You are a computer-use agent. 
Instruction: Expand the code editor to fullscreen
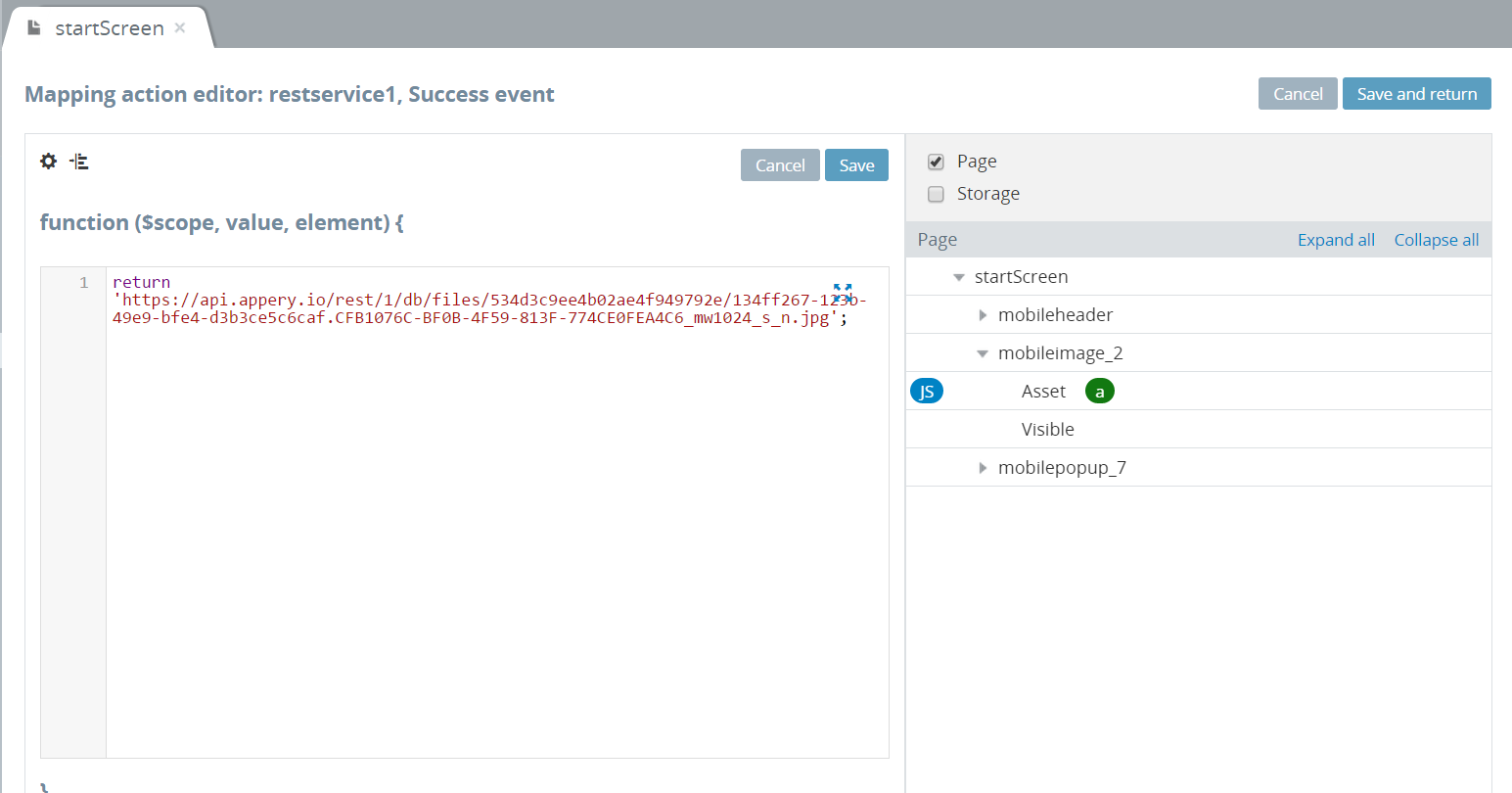tap(842, 292)
